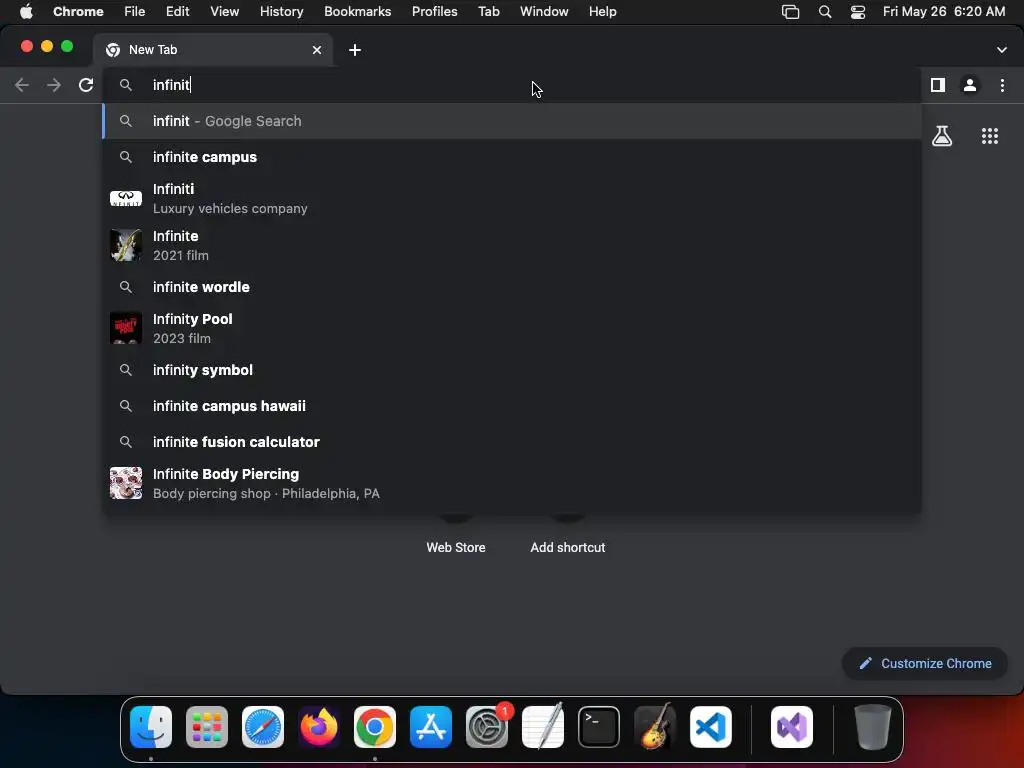Click the search icon beside 'infinite wordle'
1024x768 pixels.
[x=126, y=287]
